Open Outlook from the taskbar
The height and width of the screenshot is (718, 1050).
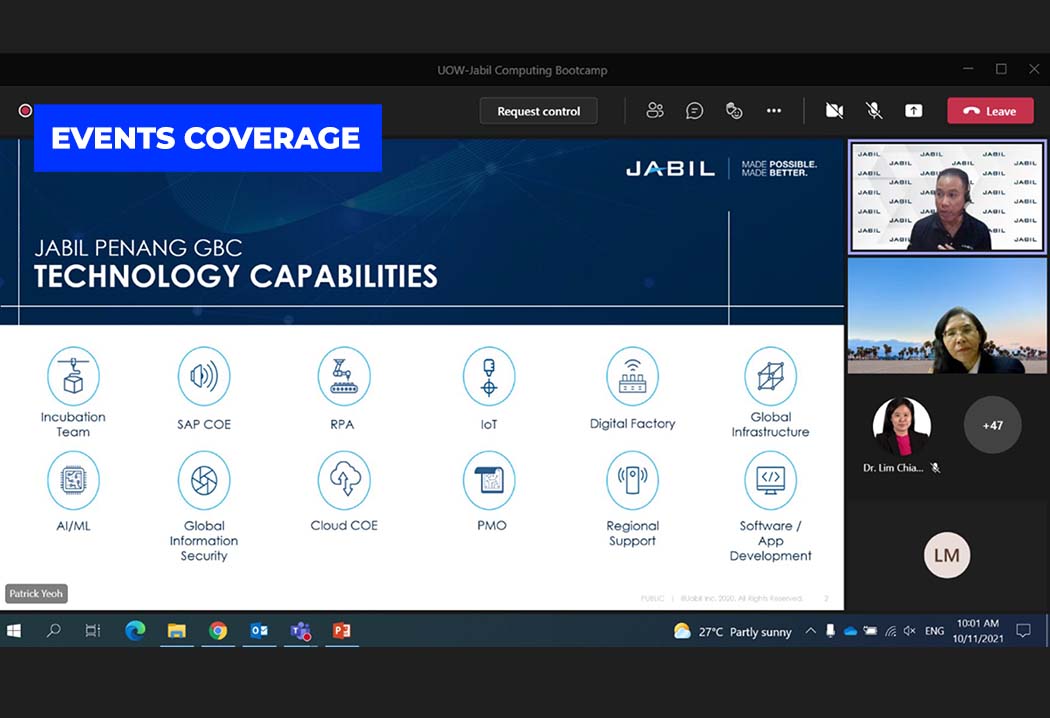tap(259, 631)
